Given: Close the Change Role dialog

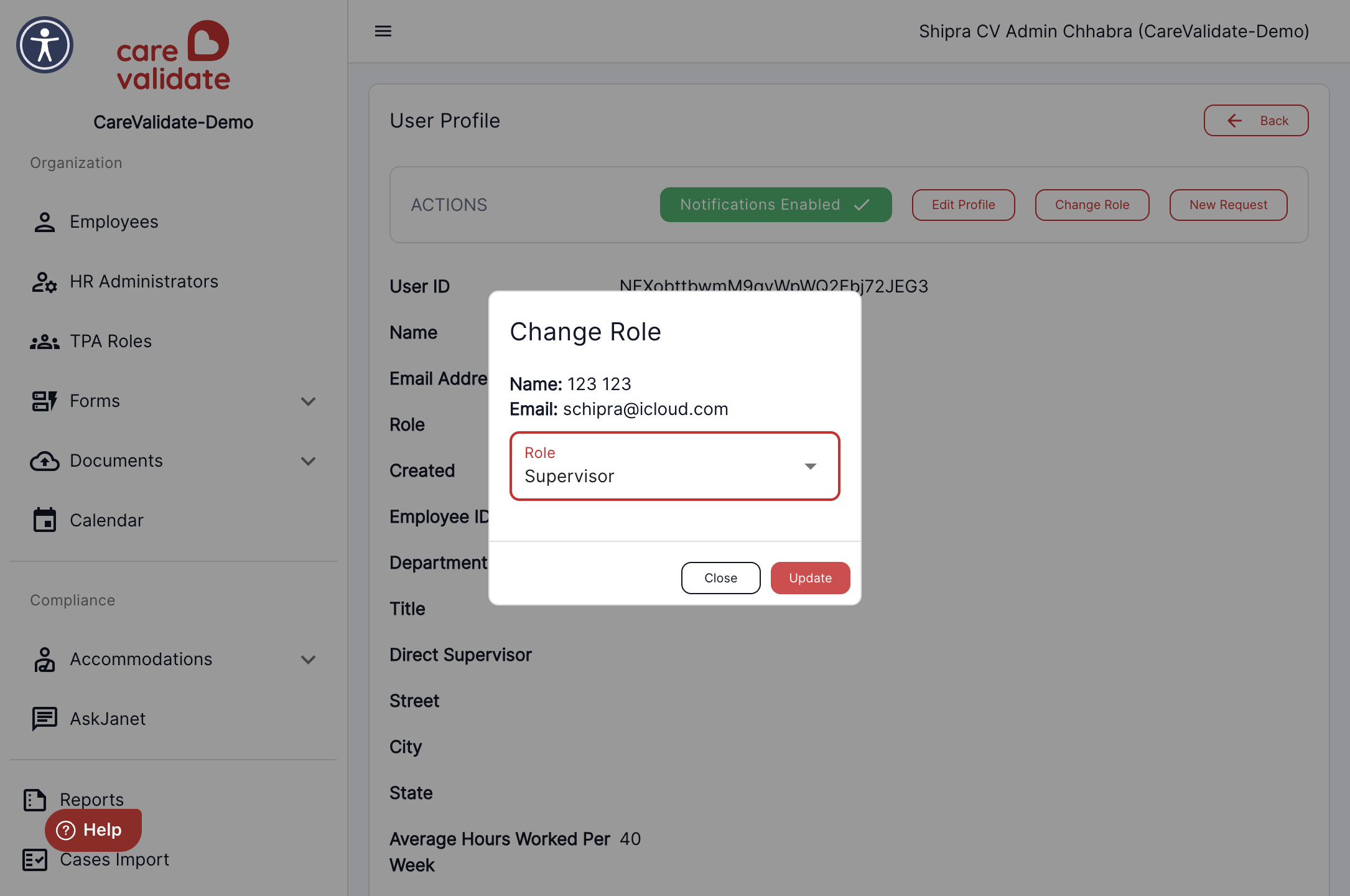Looking at the screenshot, I should [721, 578].
